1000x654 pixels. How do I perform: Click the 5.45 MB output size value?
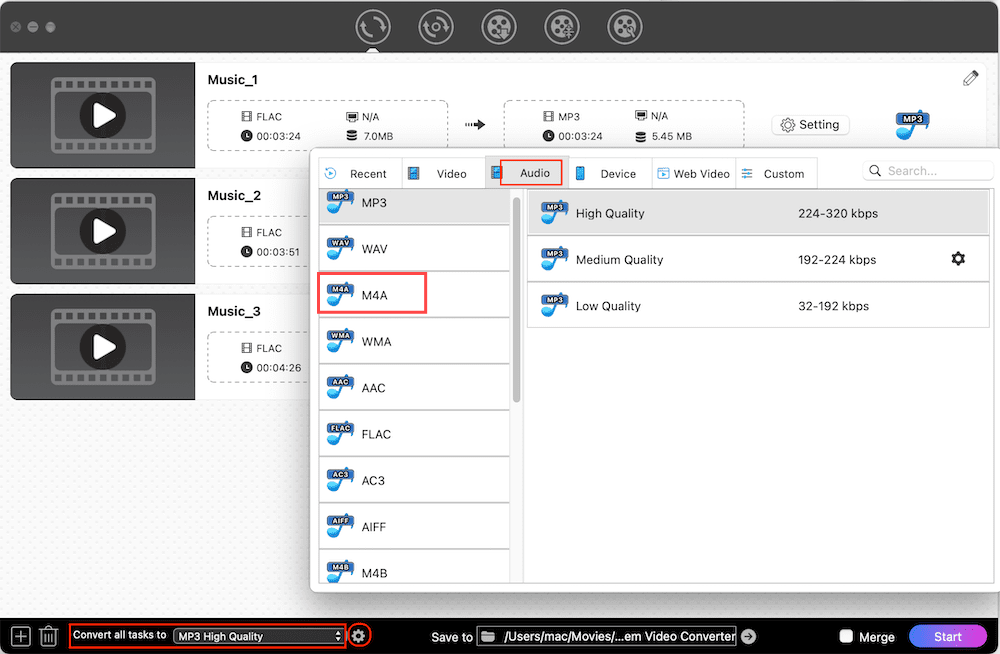672,136
